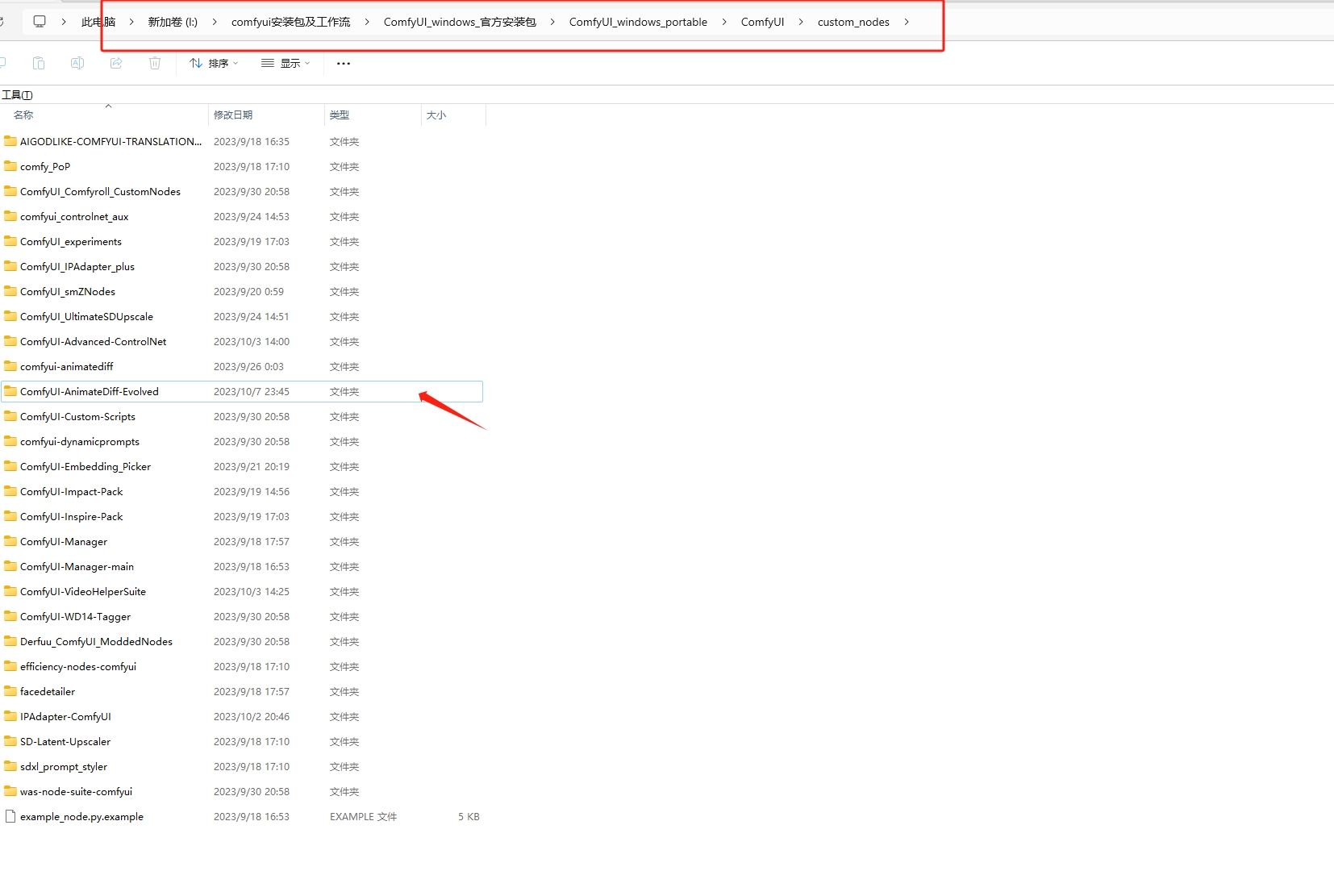Expand chevron after ComfyUI_windows_portable breadcrumb
This screenshot has width=1334, height=896.
(x=723, y=22)
